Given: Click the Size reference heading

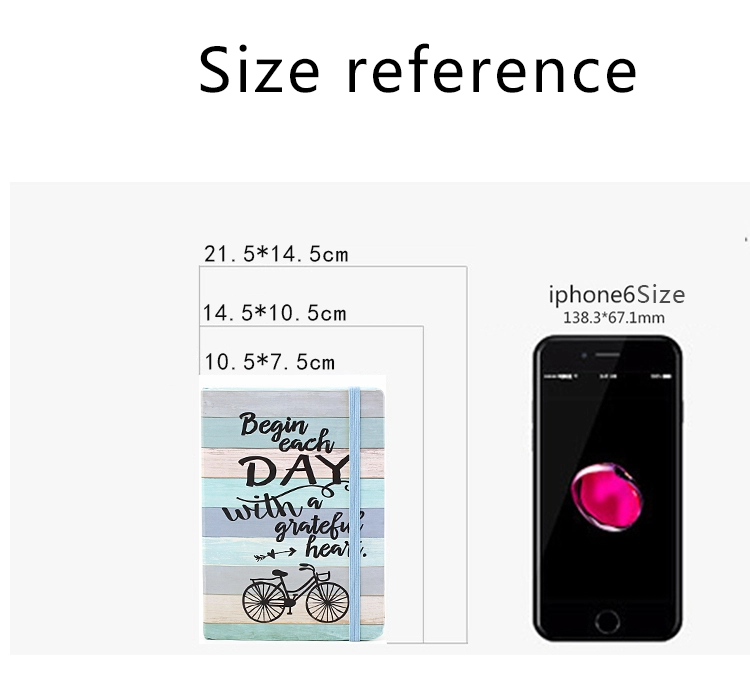Looking at the screenshot, I should click(x=418, y=69).
